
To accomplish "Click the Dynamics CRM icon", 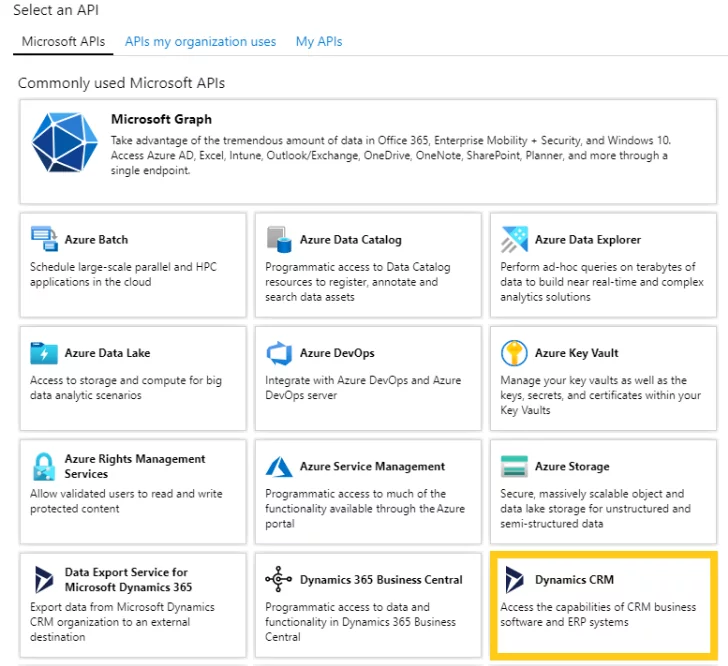I will (x=514, y=580).
